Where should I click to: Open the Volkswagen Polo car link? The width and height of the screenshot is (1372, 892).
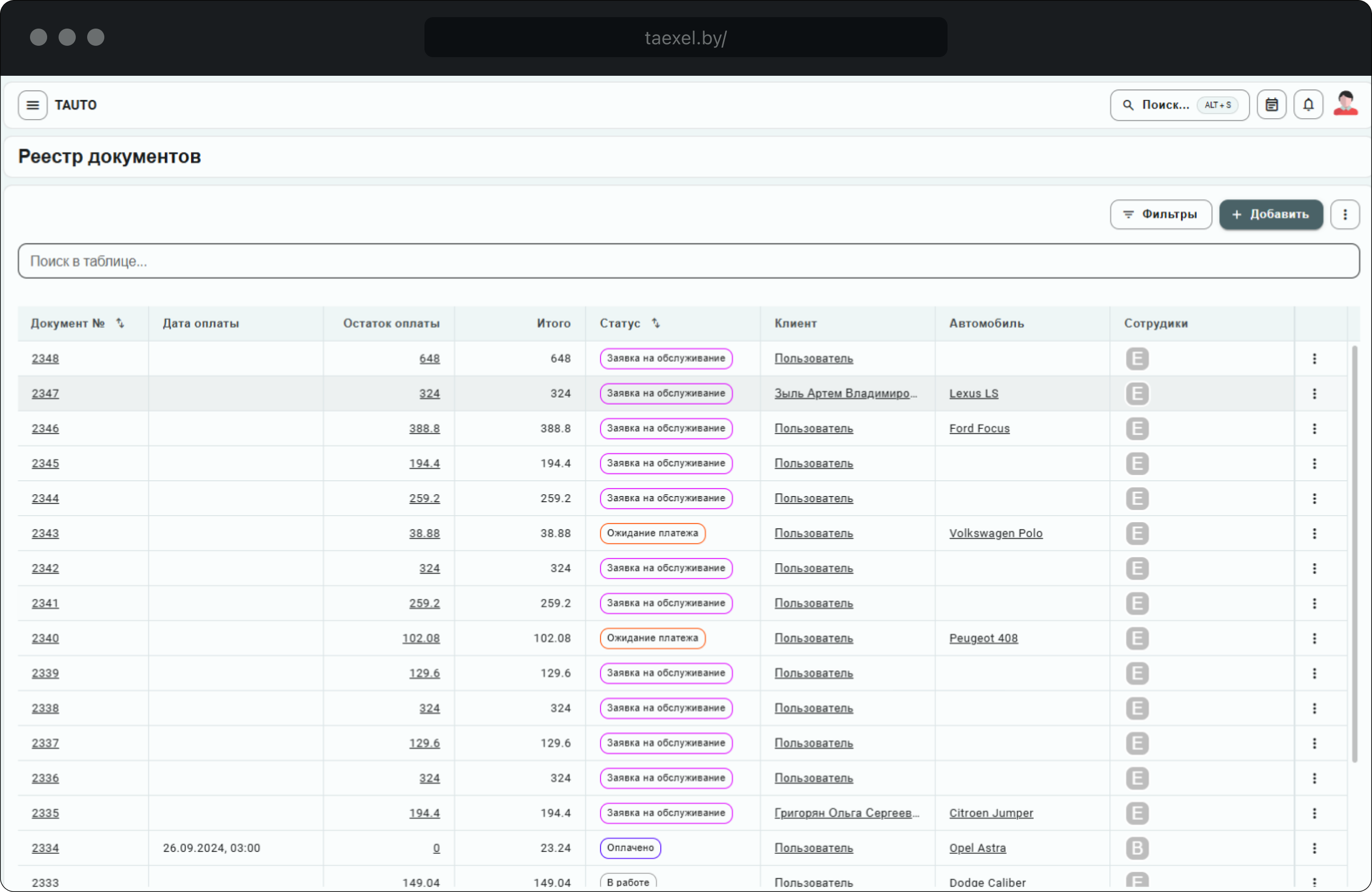point(996,533)
